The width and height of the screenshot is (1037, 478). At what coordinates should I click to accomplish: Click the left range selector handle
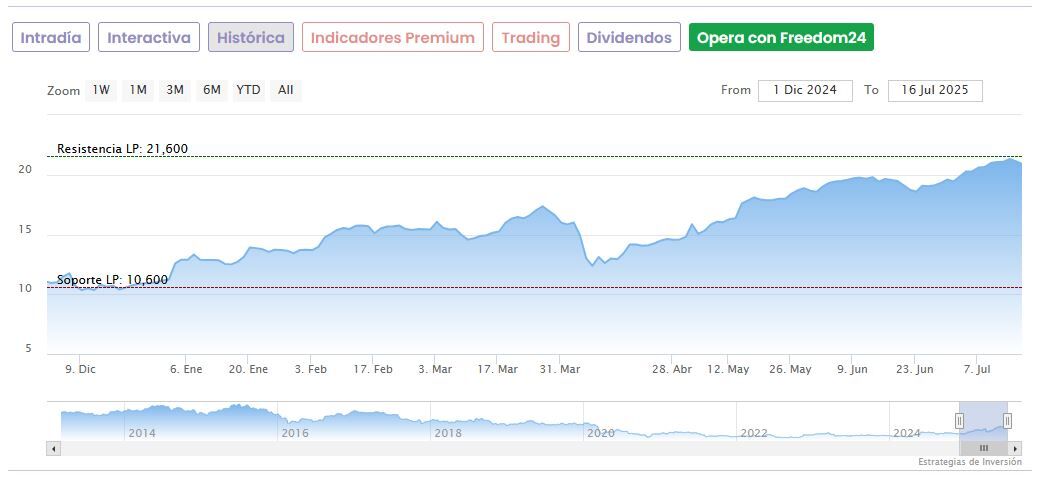point(959,421)
